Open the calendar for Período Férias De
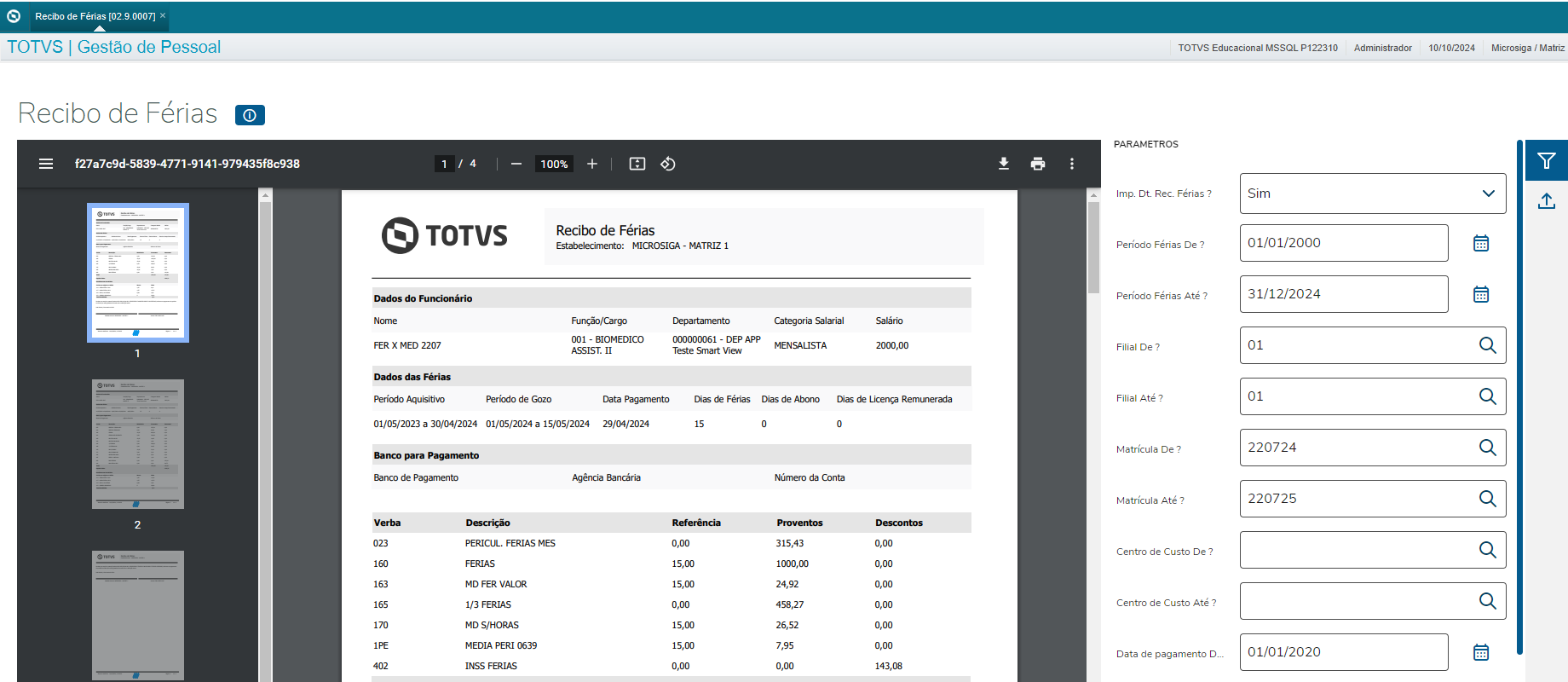1568x682 pixels. pos(1481,244)
